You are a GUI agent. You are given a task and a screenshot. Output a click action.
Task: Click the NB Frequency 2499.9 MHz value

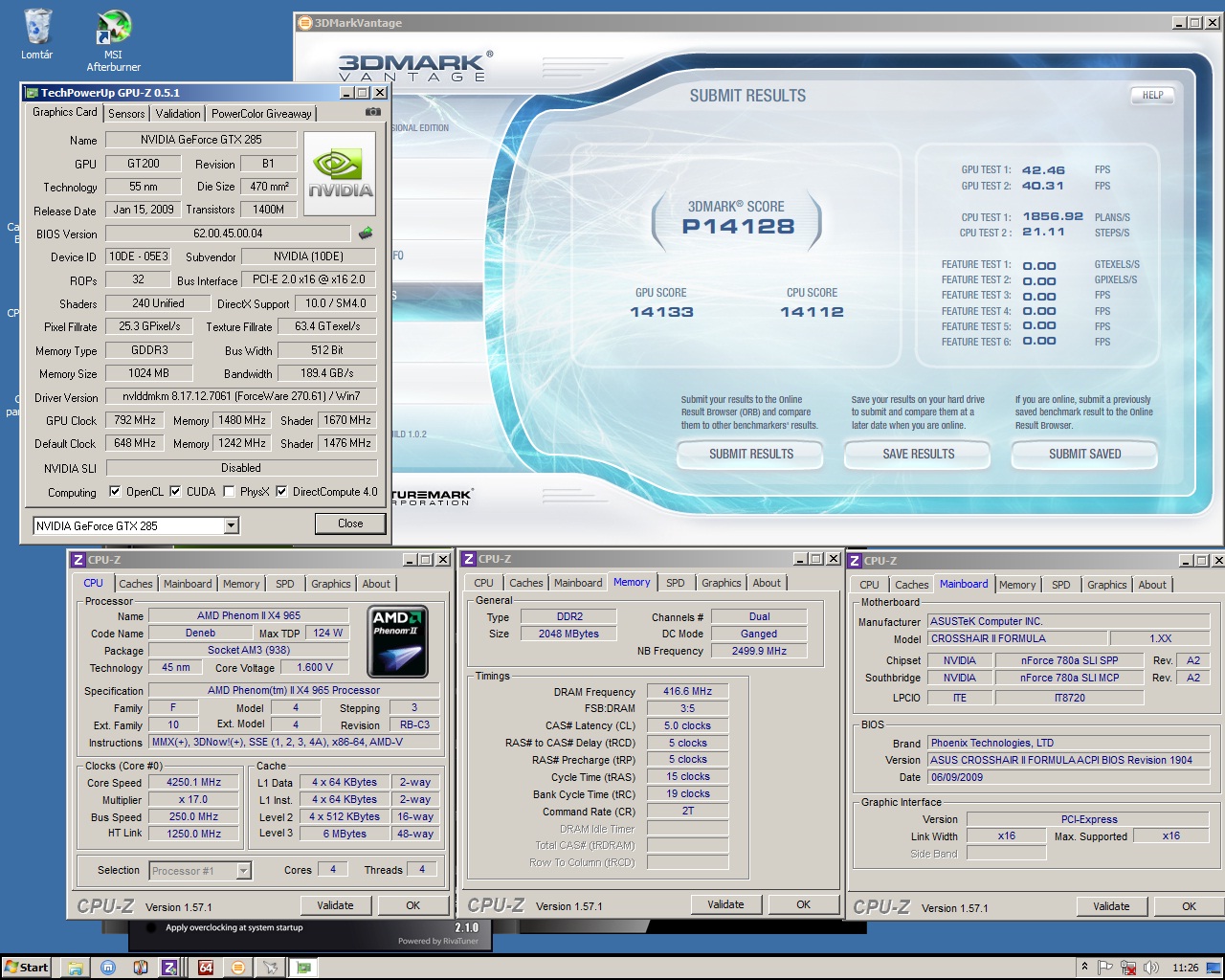tap(759, 651)
